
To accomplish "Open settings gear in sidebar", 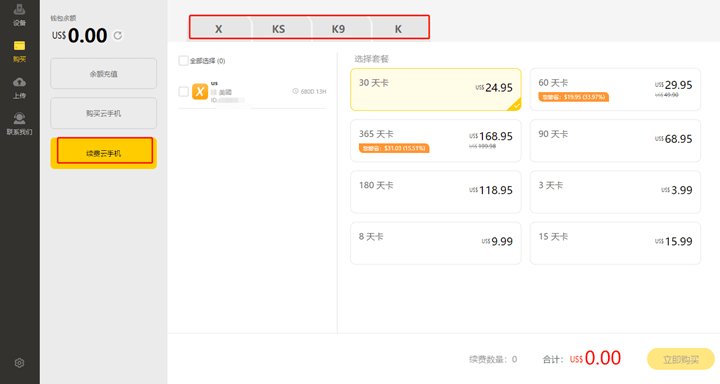I will [x=19, y=363].
